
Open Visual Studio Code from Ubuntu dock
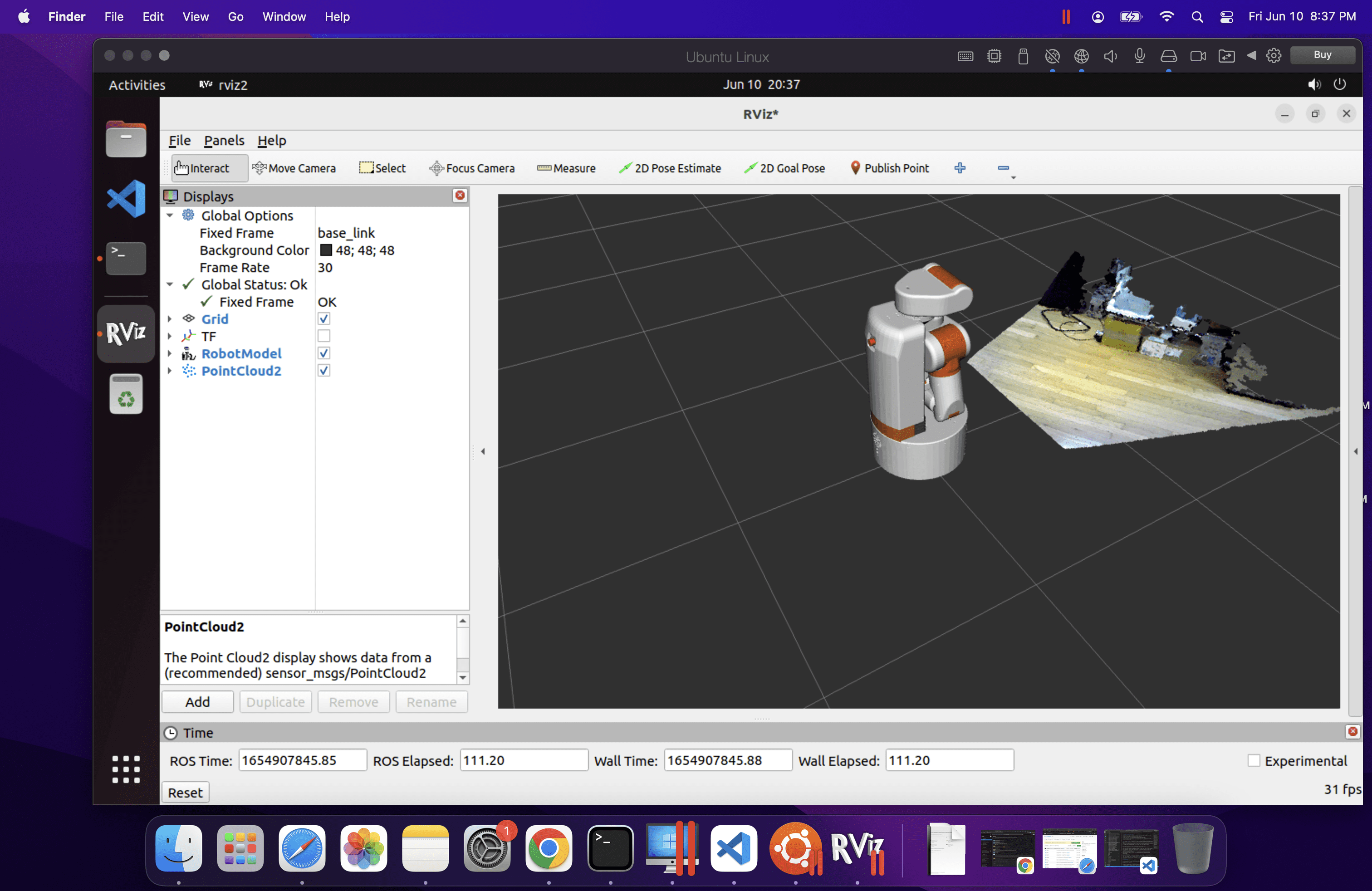pos(126,198)
